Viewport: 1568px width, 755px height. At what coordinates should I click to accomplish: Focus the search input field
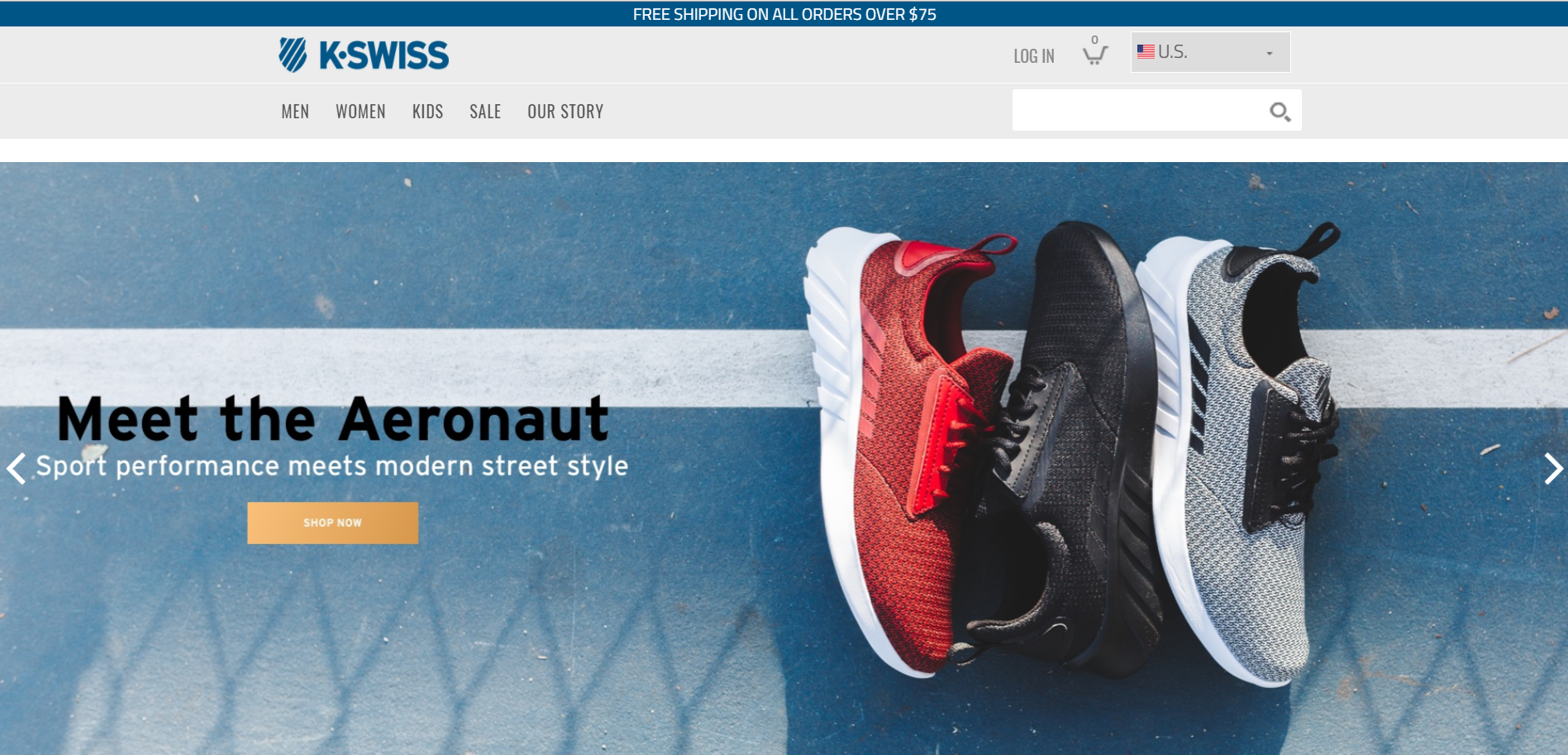[1139, 110]
